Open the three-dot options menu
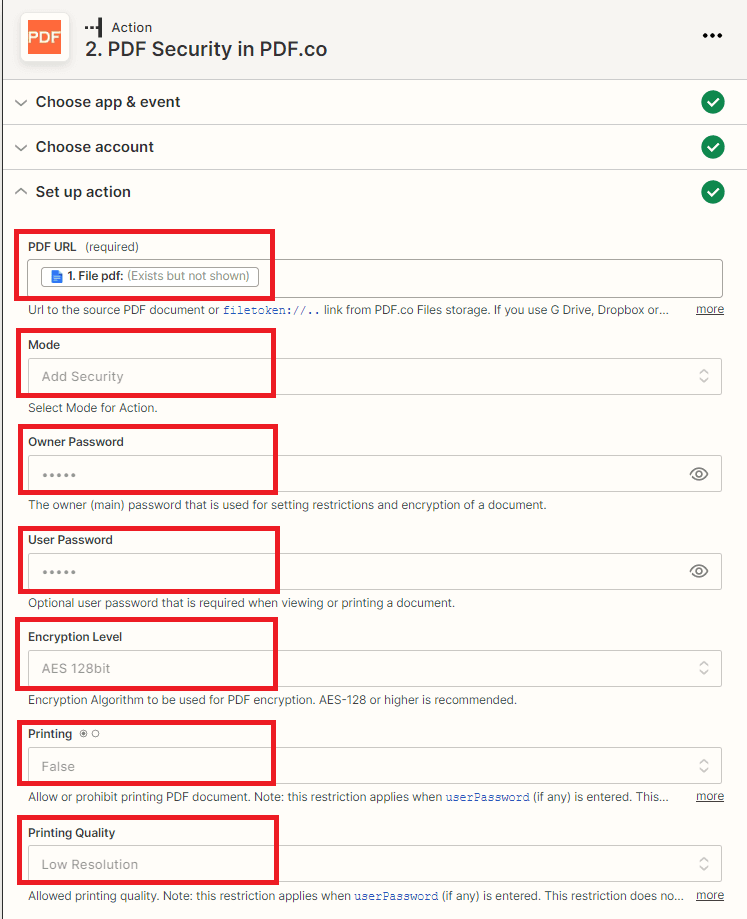 click(x=713, y=36)
